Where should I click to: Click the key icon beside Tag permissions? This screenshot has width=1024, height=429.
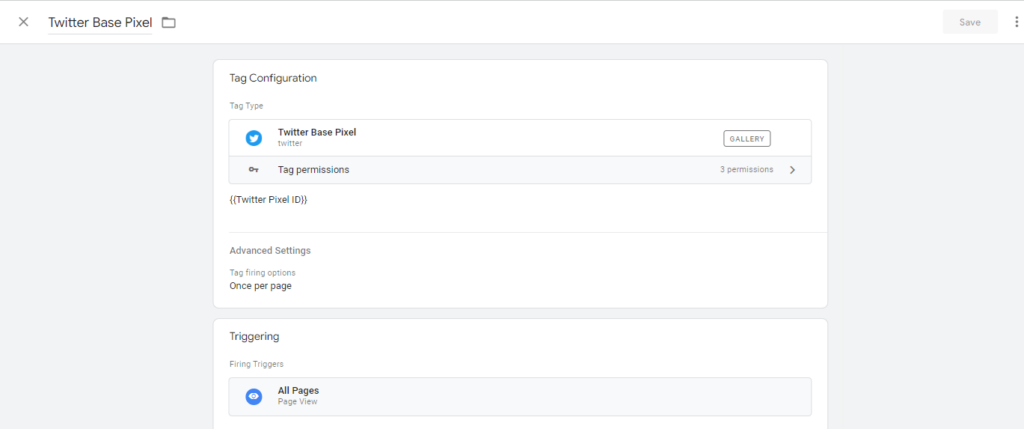click(254, 170)
